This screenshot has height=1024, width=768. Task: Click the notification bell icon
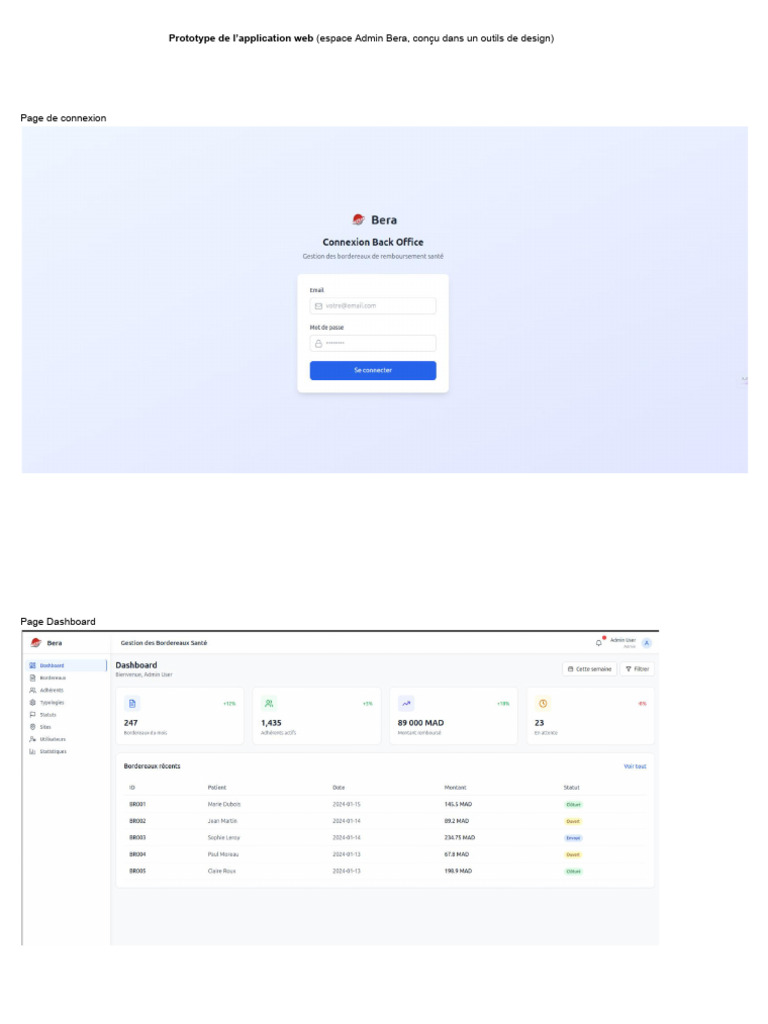(599, 643)
